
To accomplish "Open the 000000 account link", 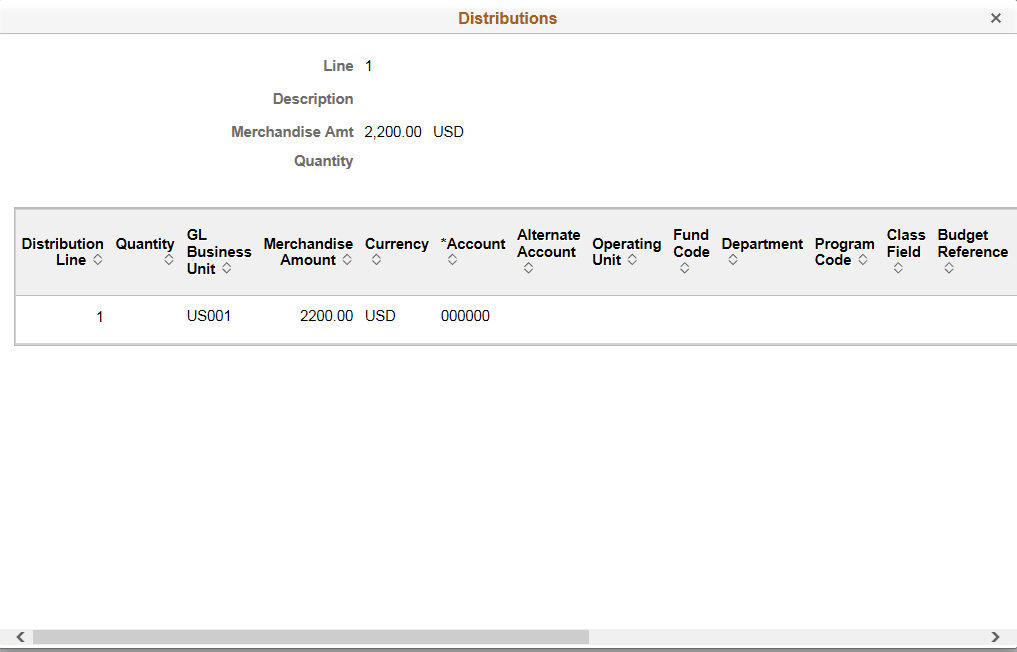I will point(464,315).
